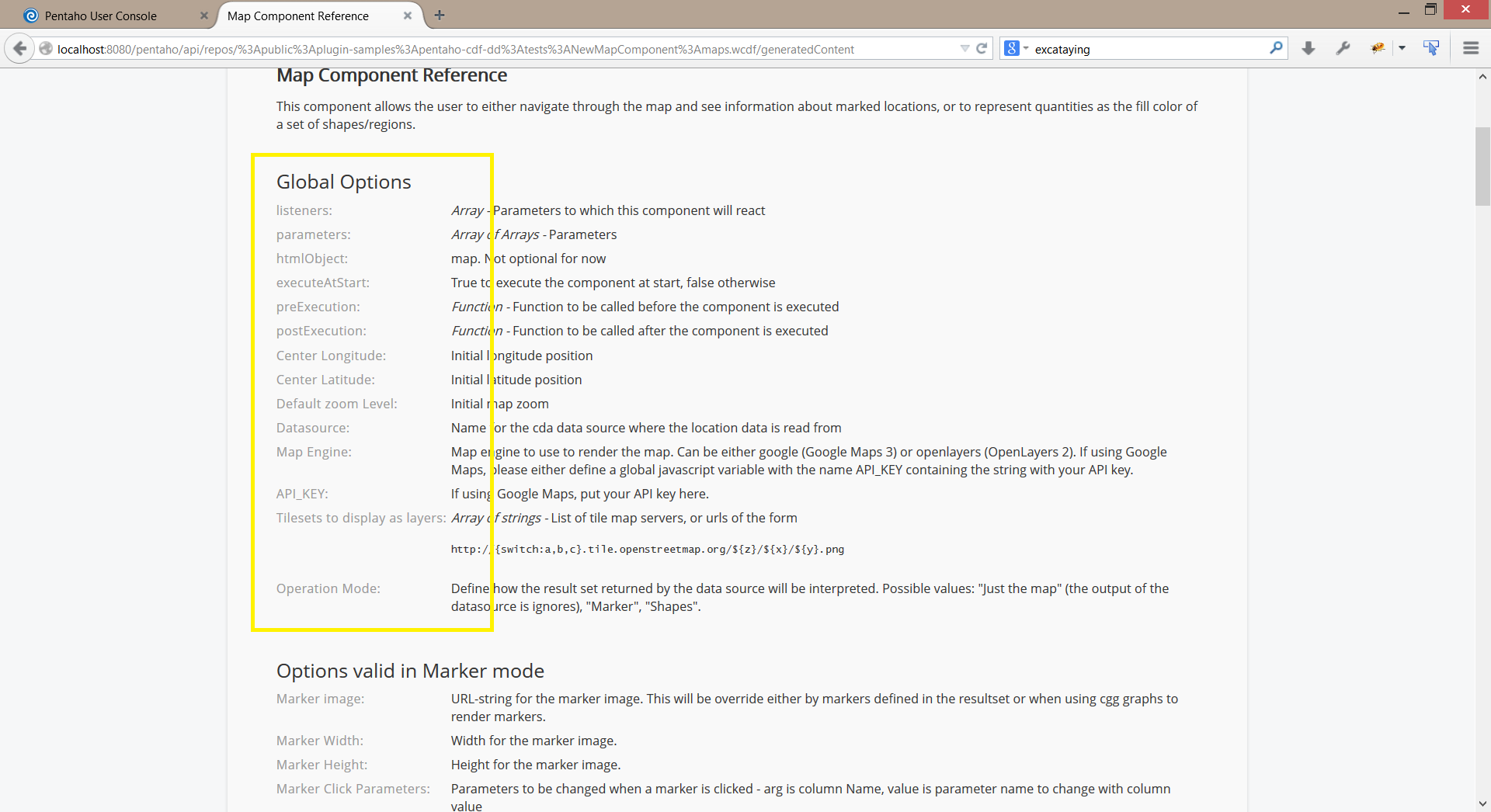The image size is (1491, 812).
Task: Open a new browser tab
Action: click(x=440, y=15)
